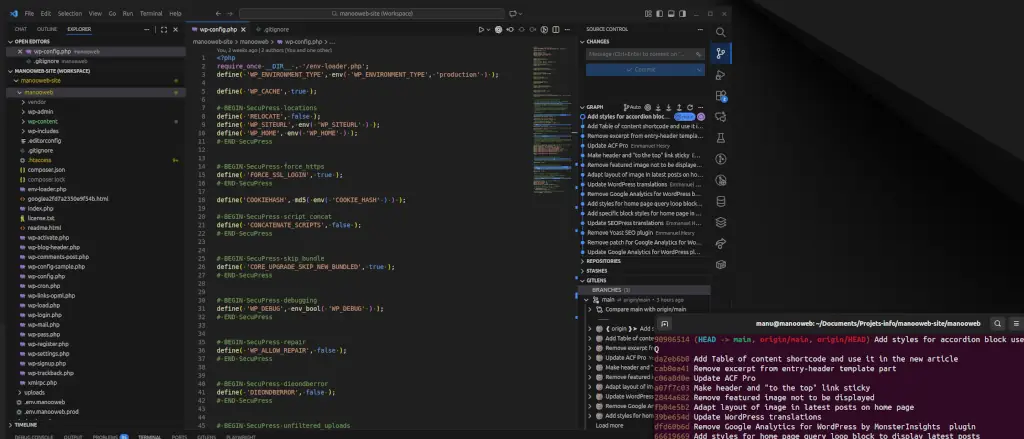Click the manooweb-site workspace search box
Image resolution: width=1024 pixels, height=439 pixels.
[372, 13]
